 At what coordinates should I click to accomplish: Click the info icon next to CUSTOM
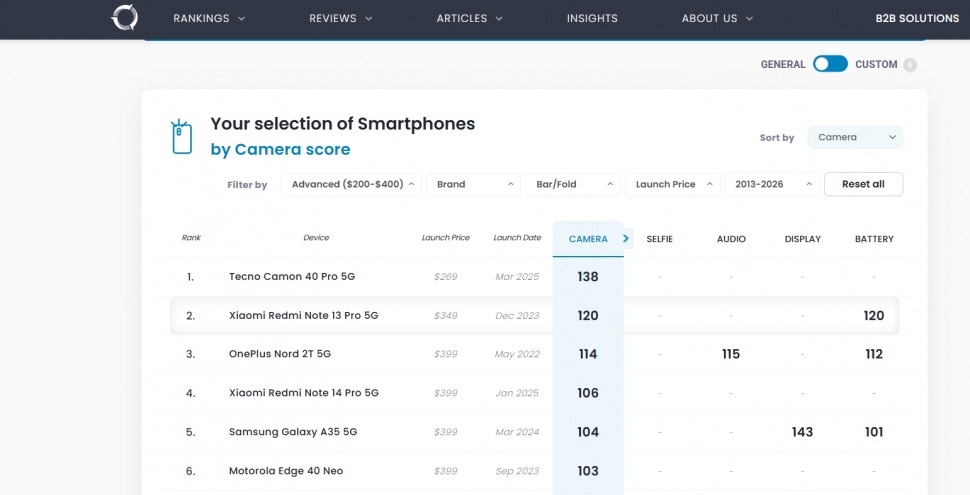coord(909,65)
